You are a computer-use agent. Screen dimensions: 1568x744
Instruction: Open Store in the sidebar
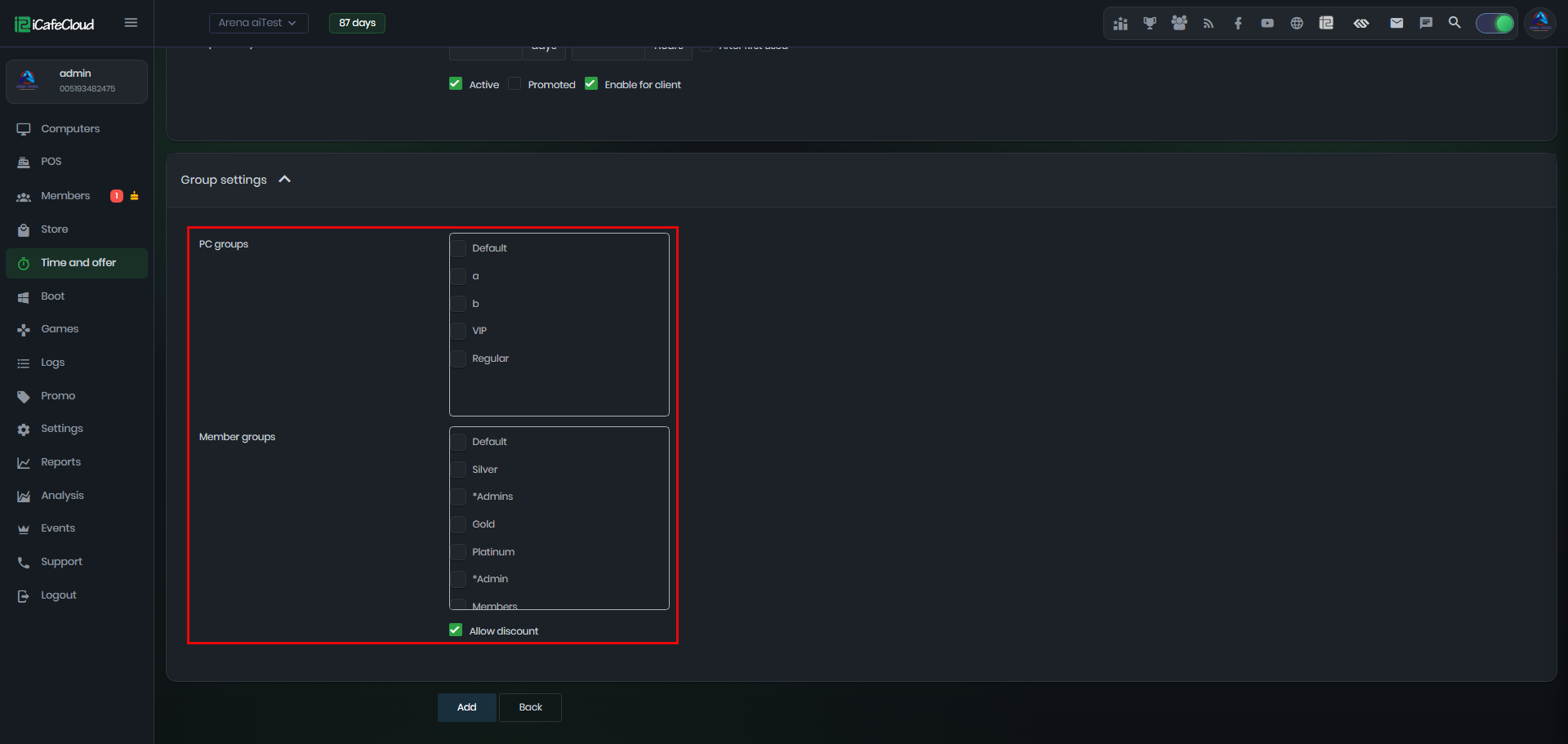(x=77, y=229)
